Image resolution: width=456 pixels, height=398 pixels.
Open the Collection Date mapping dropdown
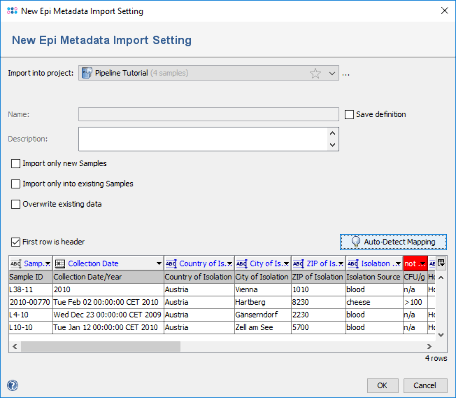(x=159, y=264)
